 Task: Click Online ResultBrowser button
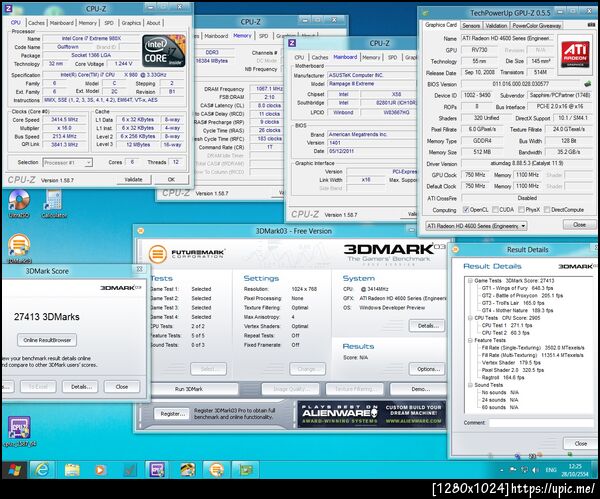coord(47,340)
